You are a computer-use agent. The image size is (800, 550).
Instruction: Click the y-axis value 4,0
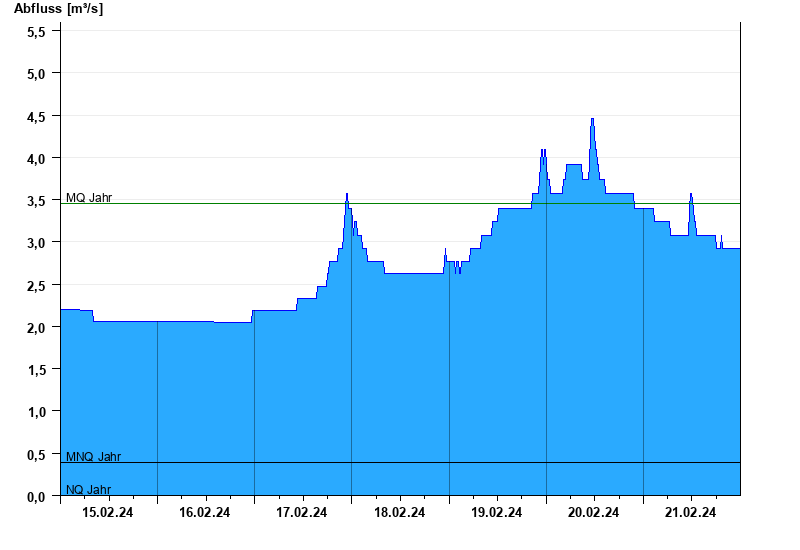(x=36, y=159)
